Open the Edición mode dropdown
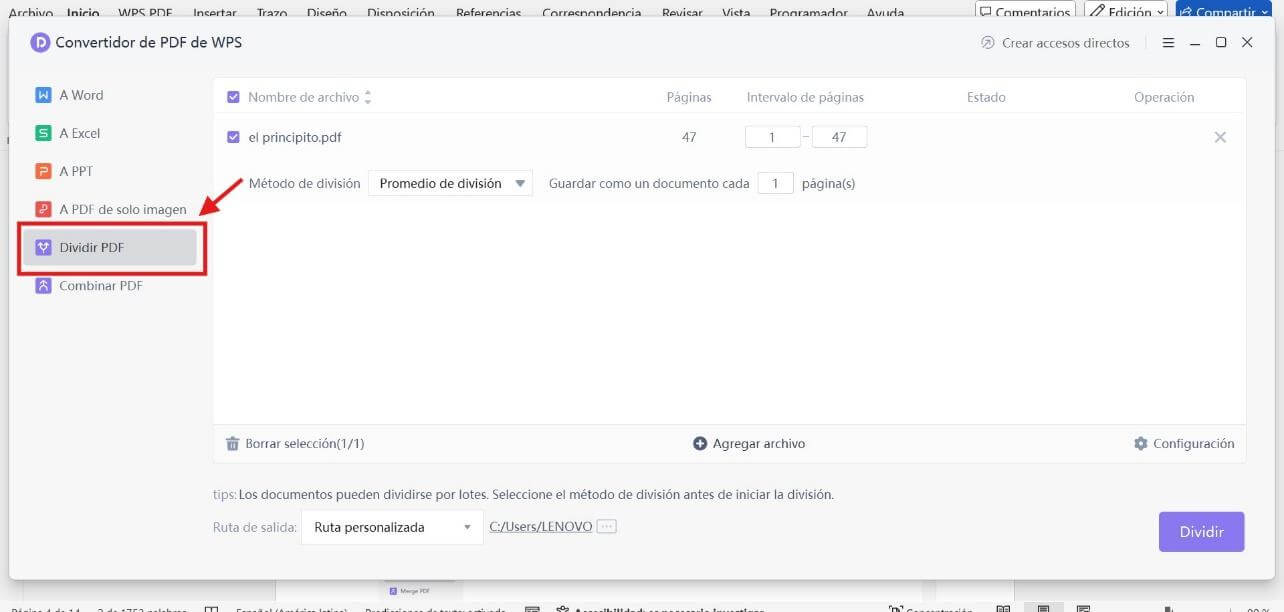Screen dimensions: 1284x612 (x=1125, y=11)
